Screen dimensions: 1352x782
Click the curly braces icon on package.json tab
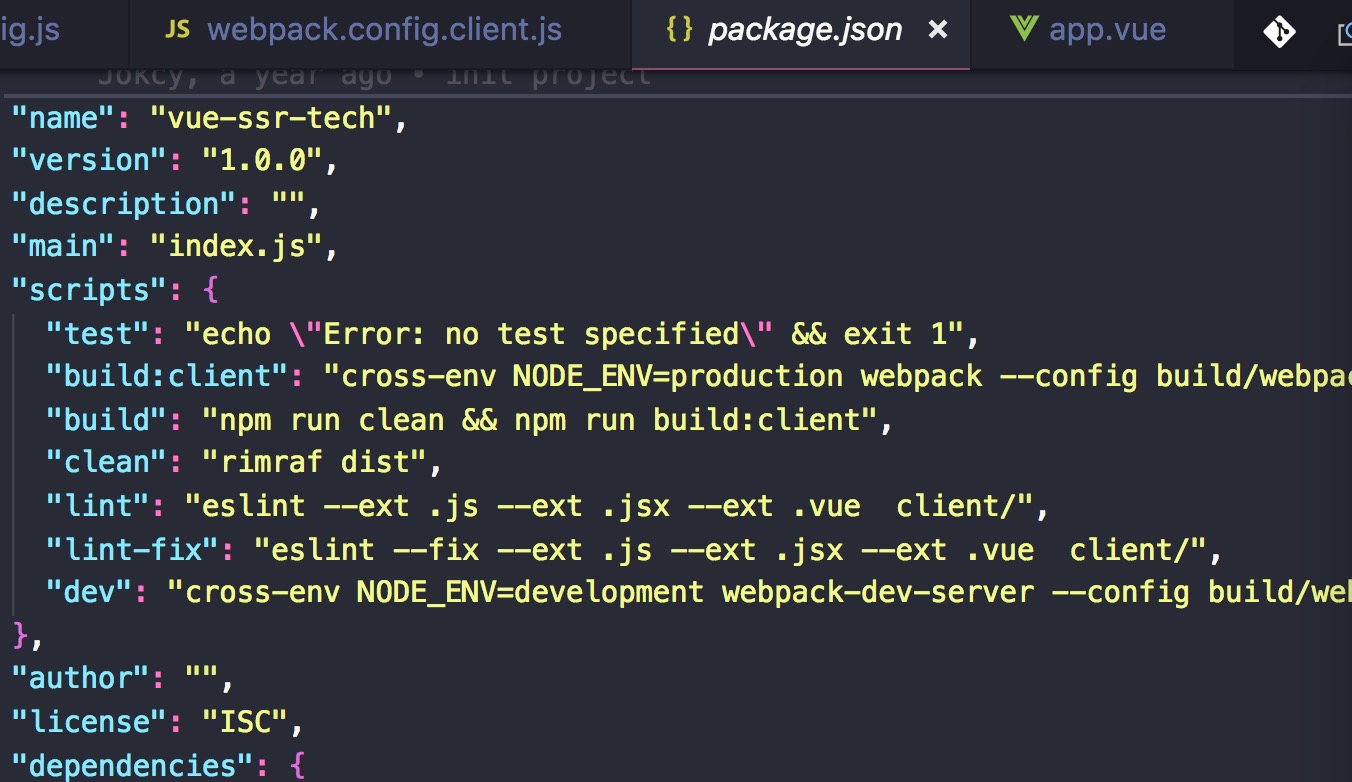pyautogui.click(x=679, y=30)
